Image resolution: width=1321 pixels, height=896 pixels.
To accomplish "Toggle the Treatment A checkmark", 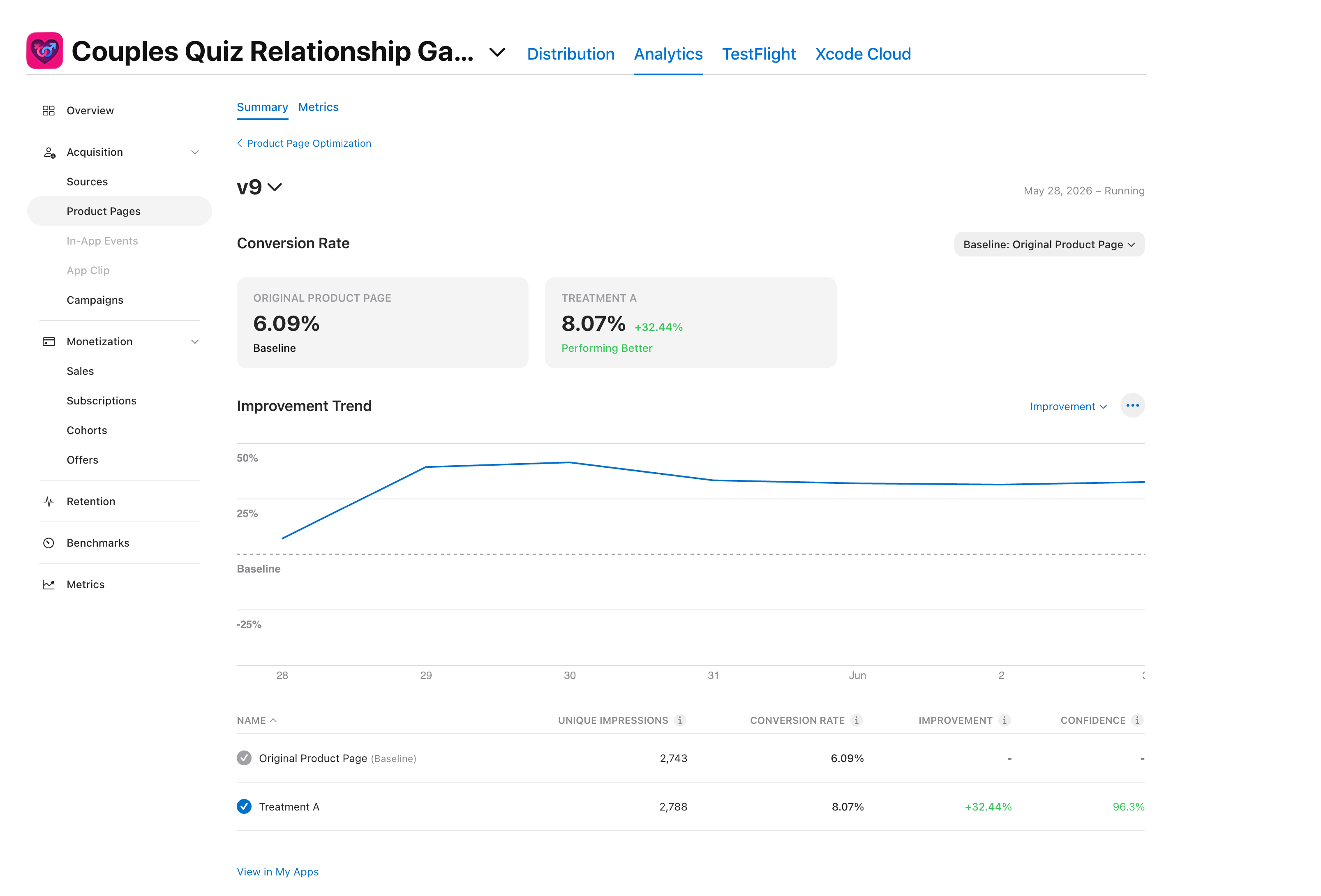I will pos(245,807).
